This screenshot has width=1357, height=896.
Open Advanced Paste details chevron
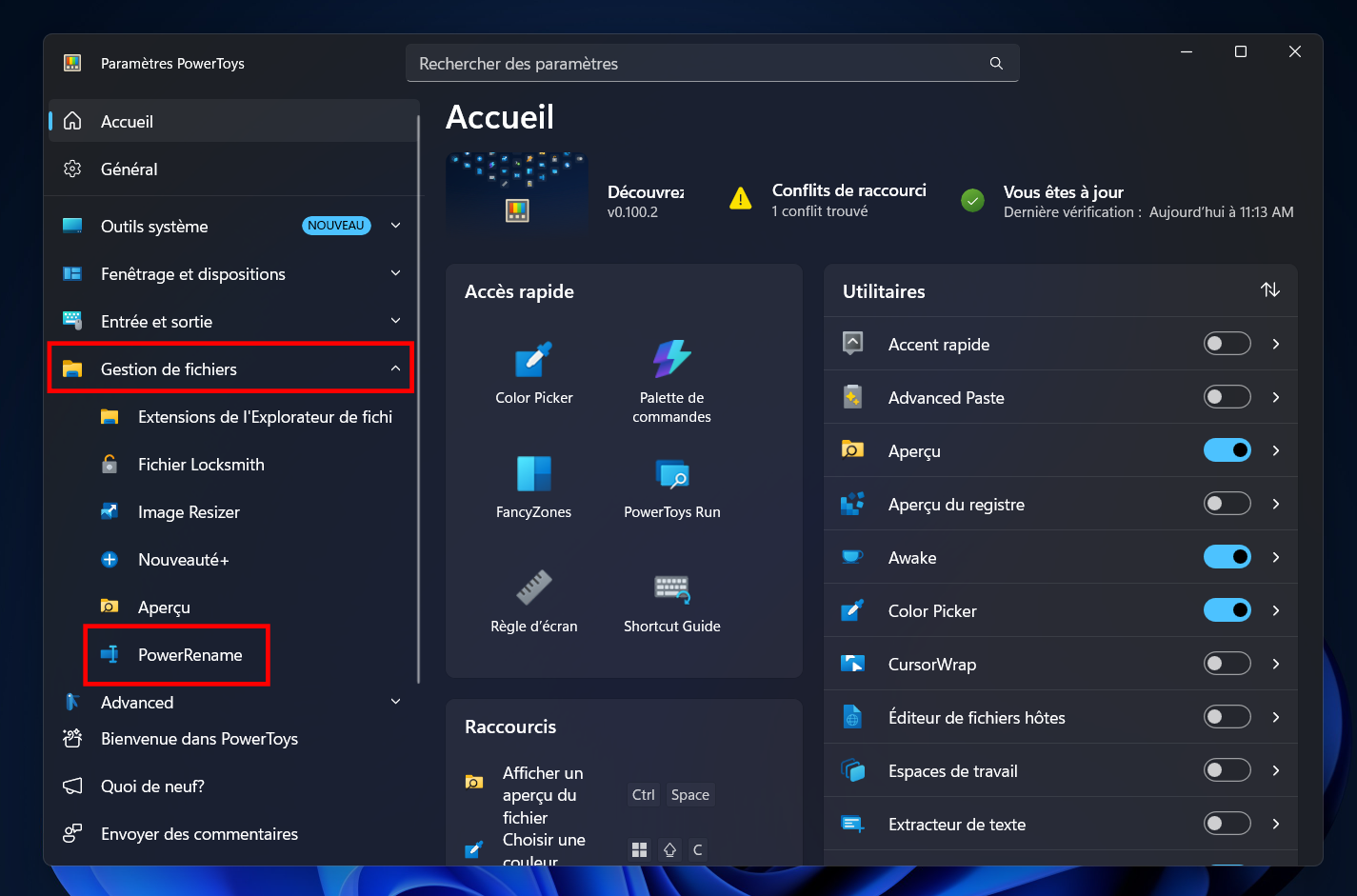(1276, 397)
